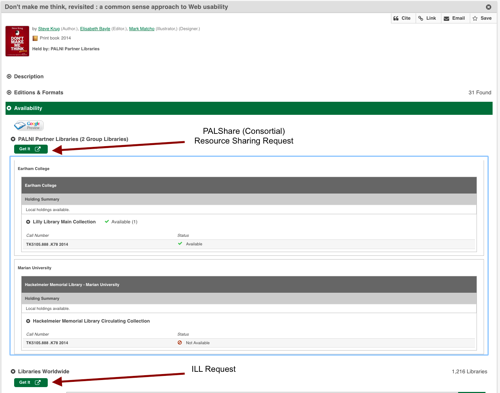The width and height of the screenshot is (500, 393).
Task: Click the Available (1) check icon
Action: [107, 221]
